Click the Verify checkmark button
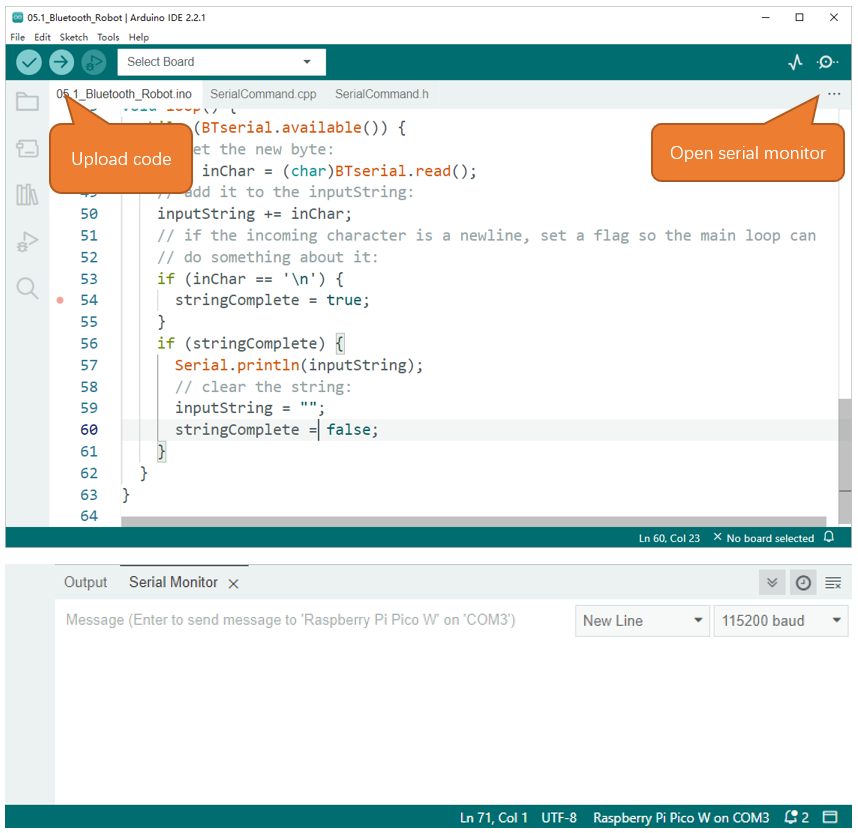 [x=29, y=62]
